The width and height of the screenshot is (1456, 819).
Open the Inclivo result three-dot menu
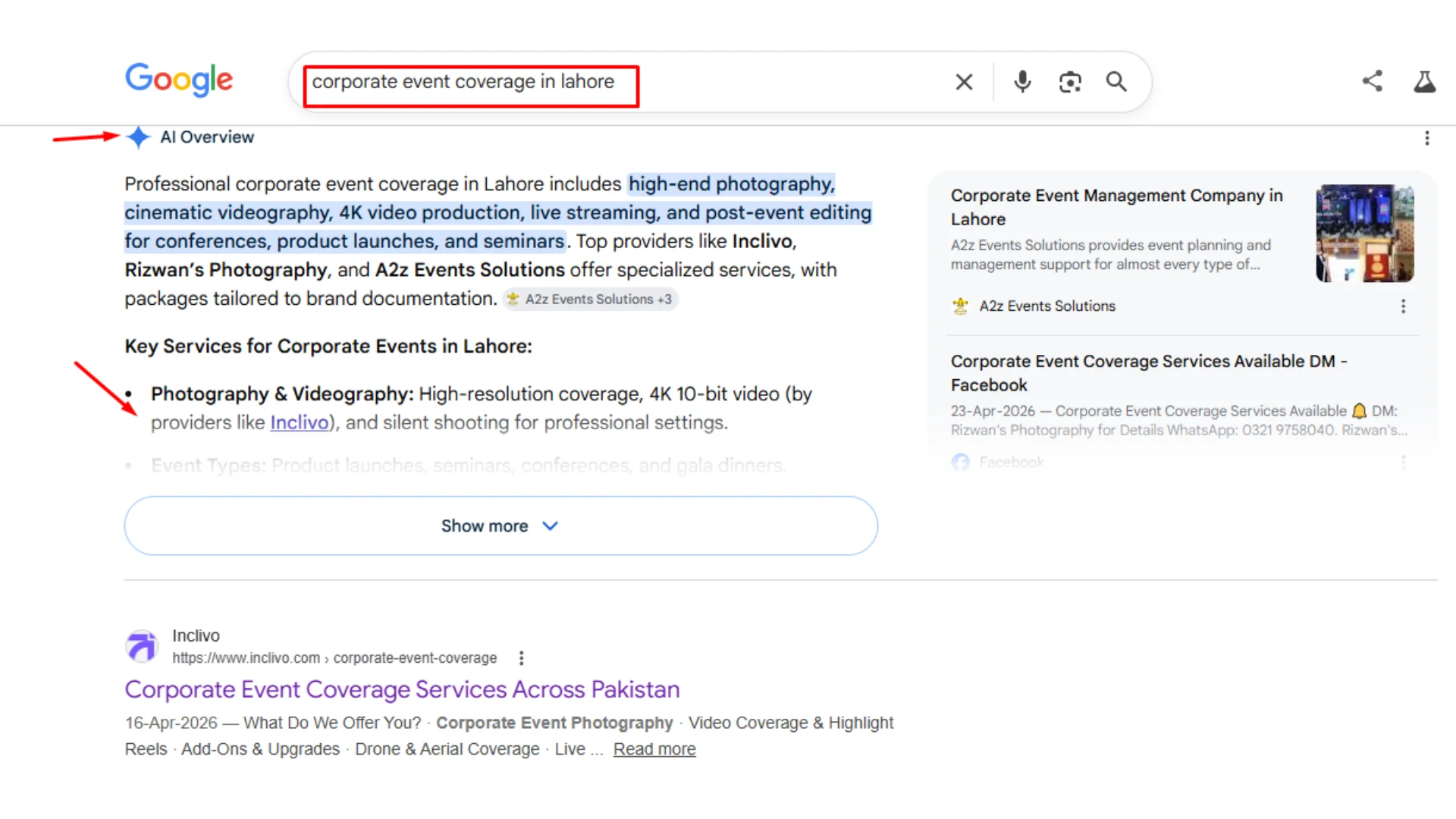pos(521,658)
